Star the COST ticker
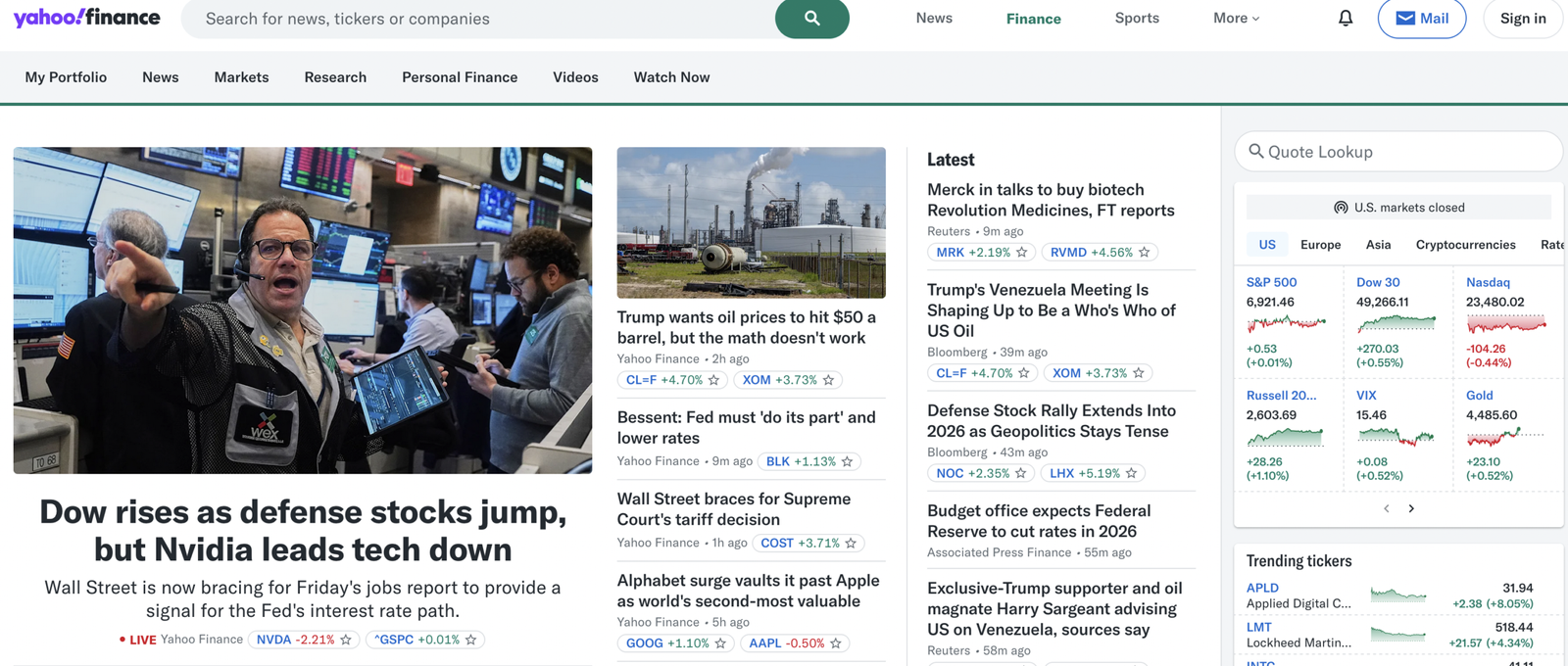The width and height of the screenshot is (1568, 666). click(851, 544)
